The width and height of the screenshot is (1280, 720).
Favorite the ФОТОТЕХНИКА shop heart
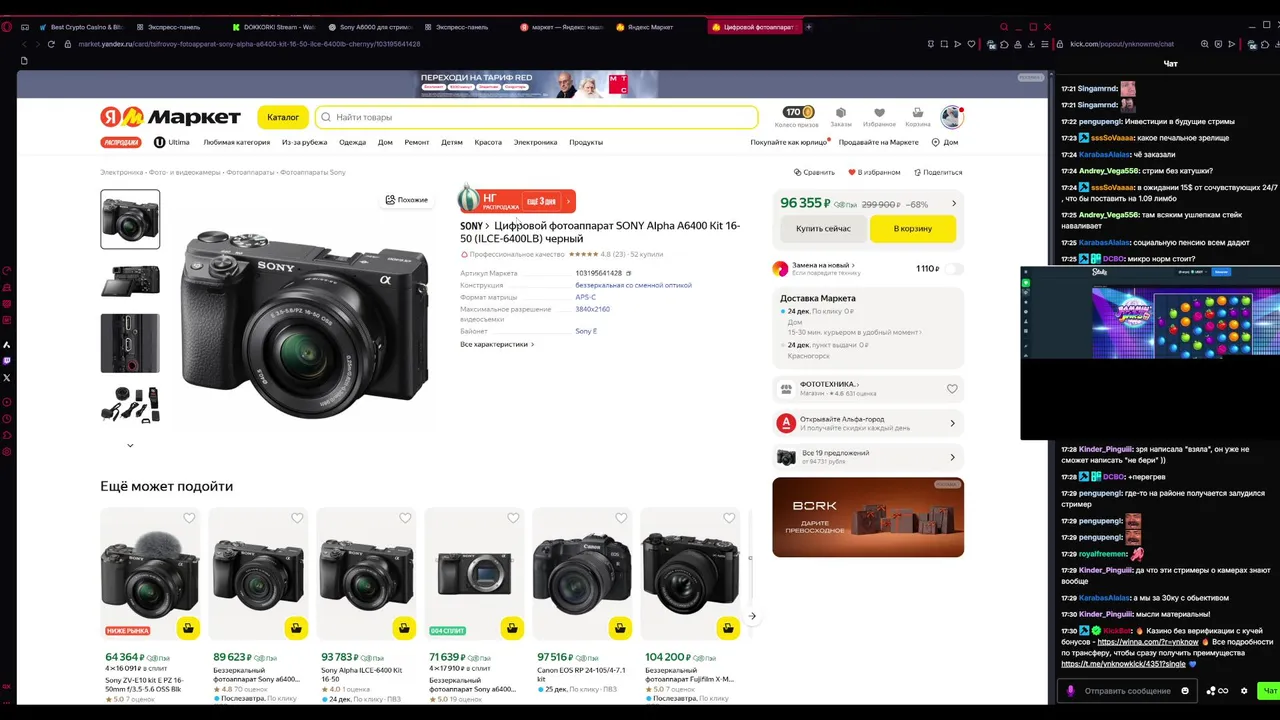click(x=952, y=389)
